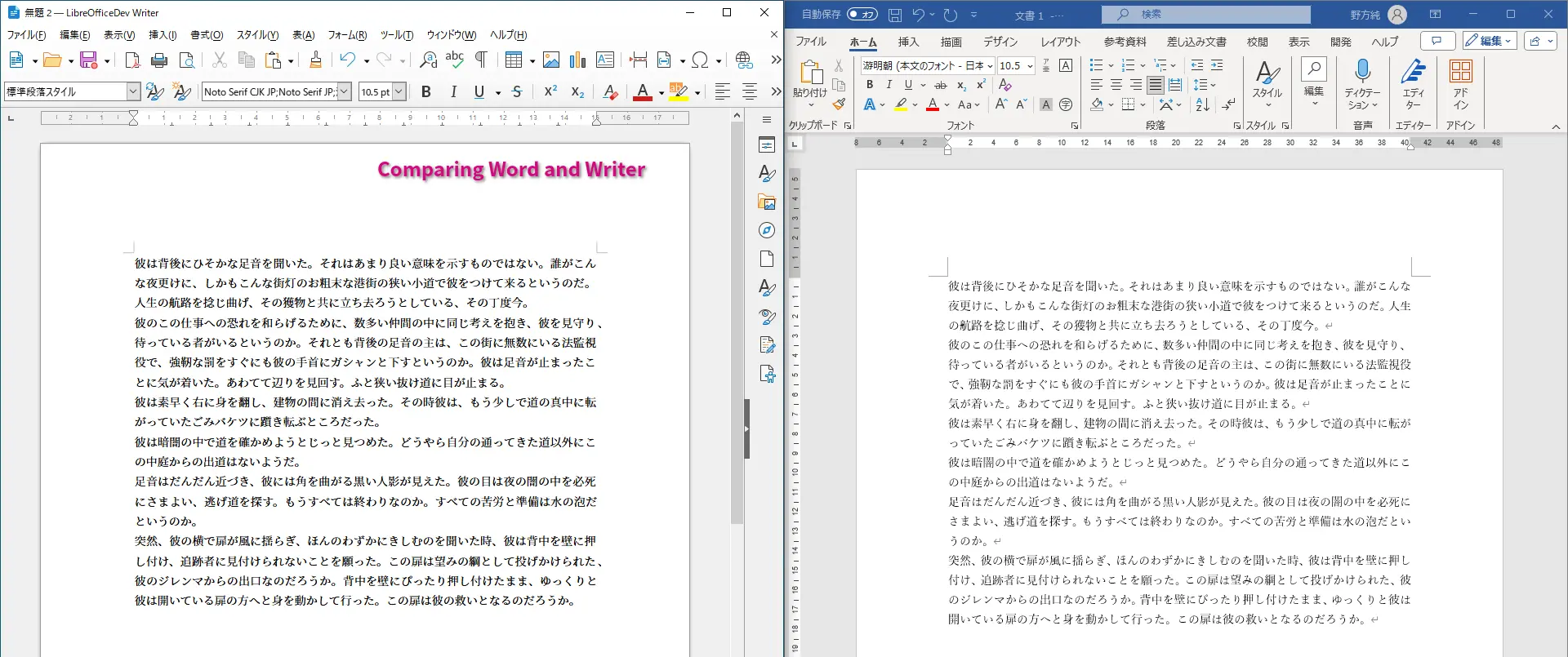1568x657 pixels.
Task: Open Word font size 10.5 dropdown
Action: [x=1030, y=65]
